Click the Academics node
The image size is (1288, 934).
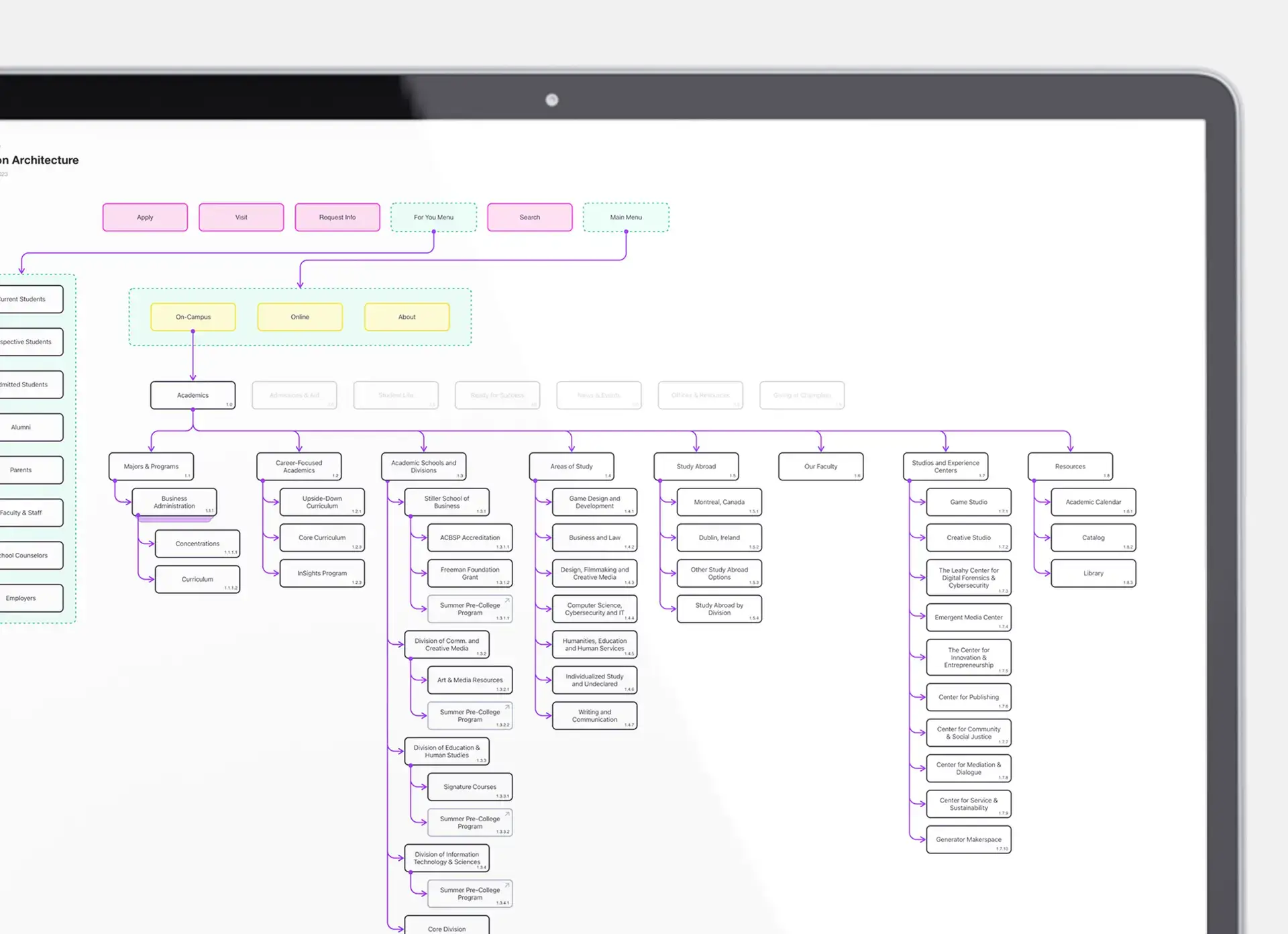point(193,395)
